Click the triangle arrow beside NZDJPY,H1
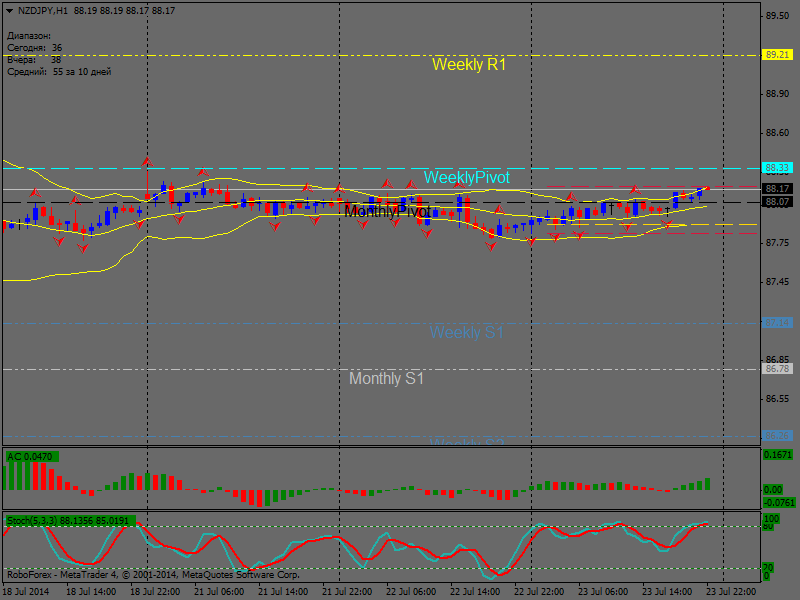This screenshot has width=800, height=600. pos(10,10)
